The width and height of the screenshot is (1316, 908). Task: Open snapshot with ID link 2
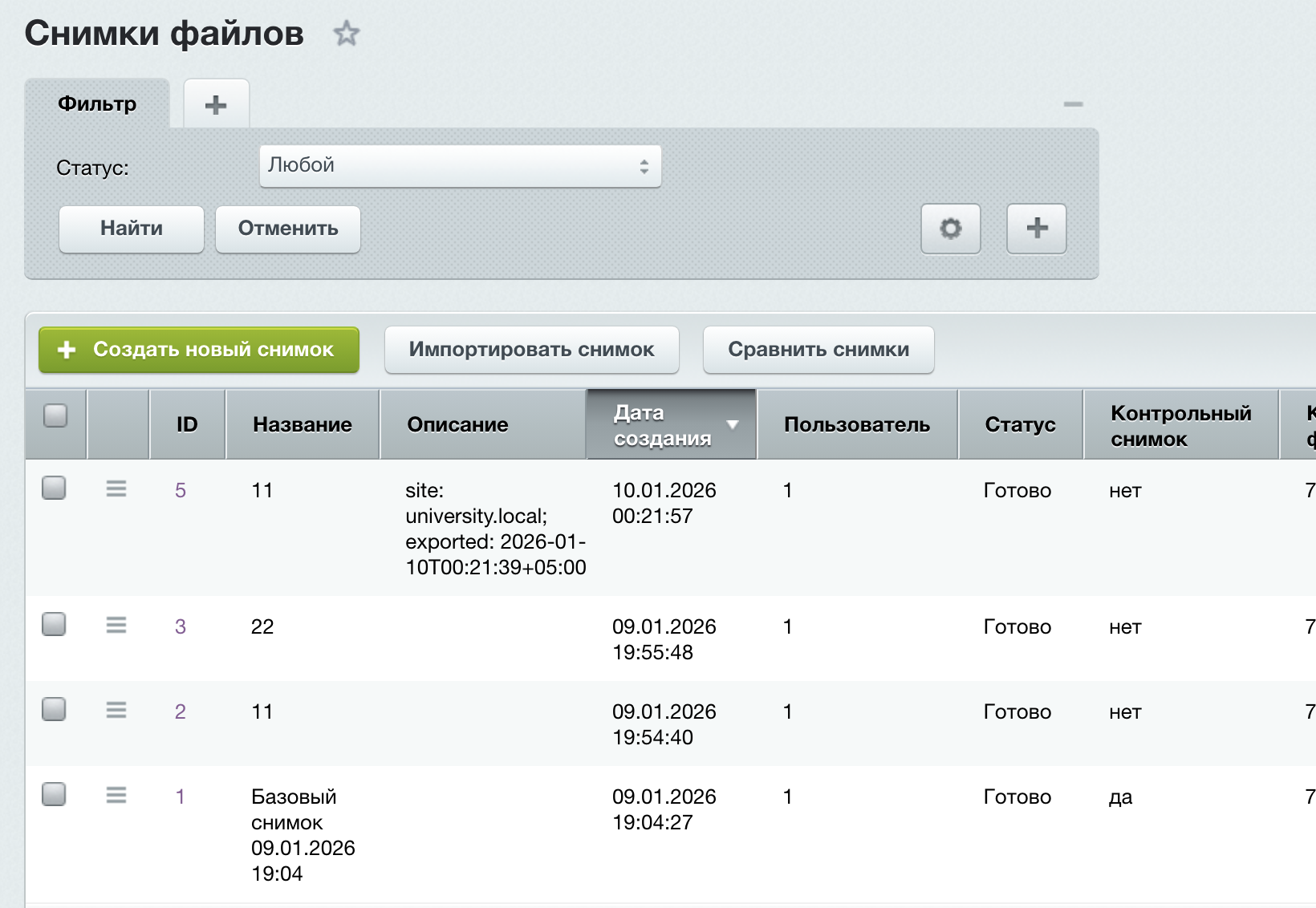(x=181, y=711)
